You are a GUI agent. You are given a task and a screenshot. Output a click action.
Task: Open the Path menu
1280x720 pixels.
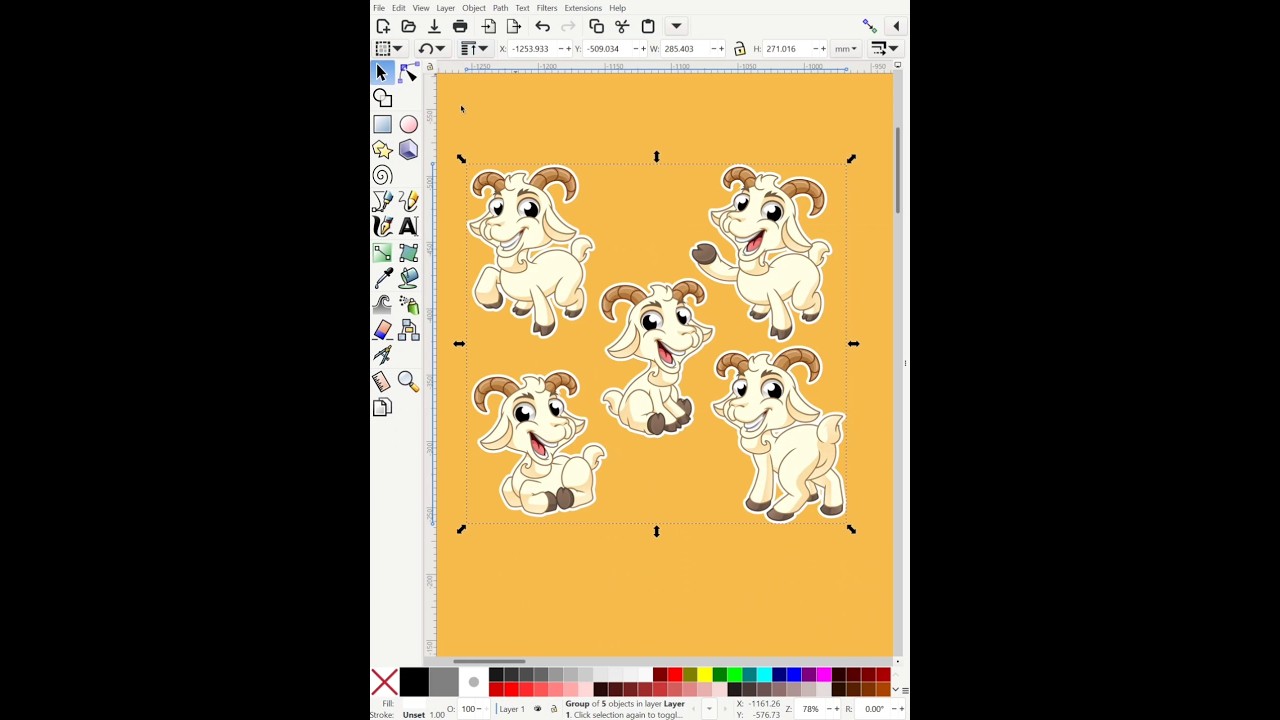click(x=500, y=8)
